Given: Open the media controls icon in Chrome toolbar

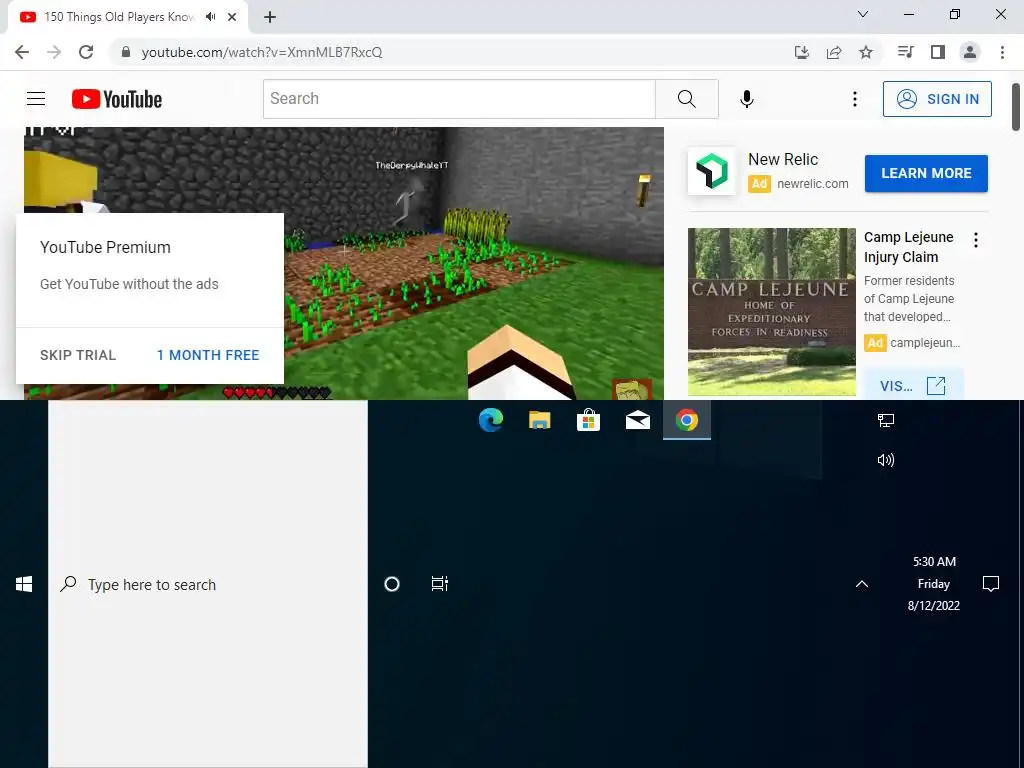Looking at the screenshot, I should pyautogui.click(x=905, y=52).
